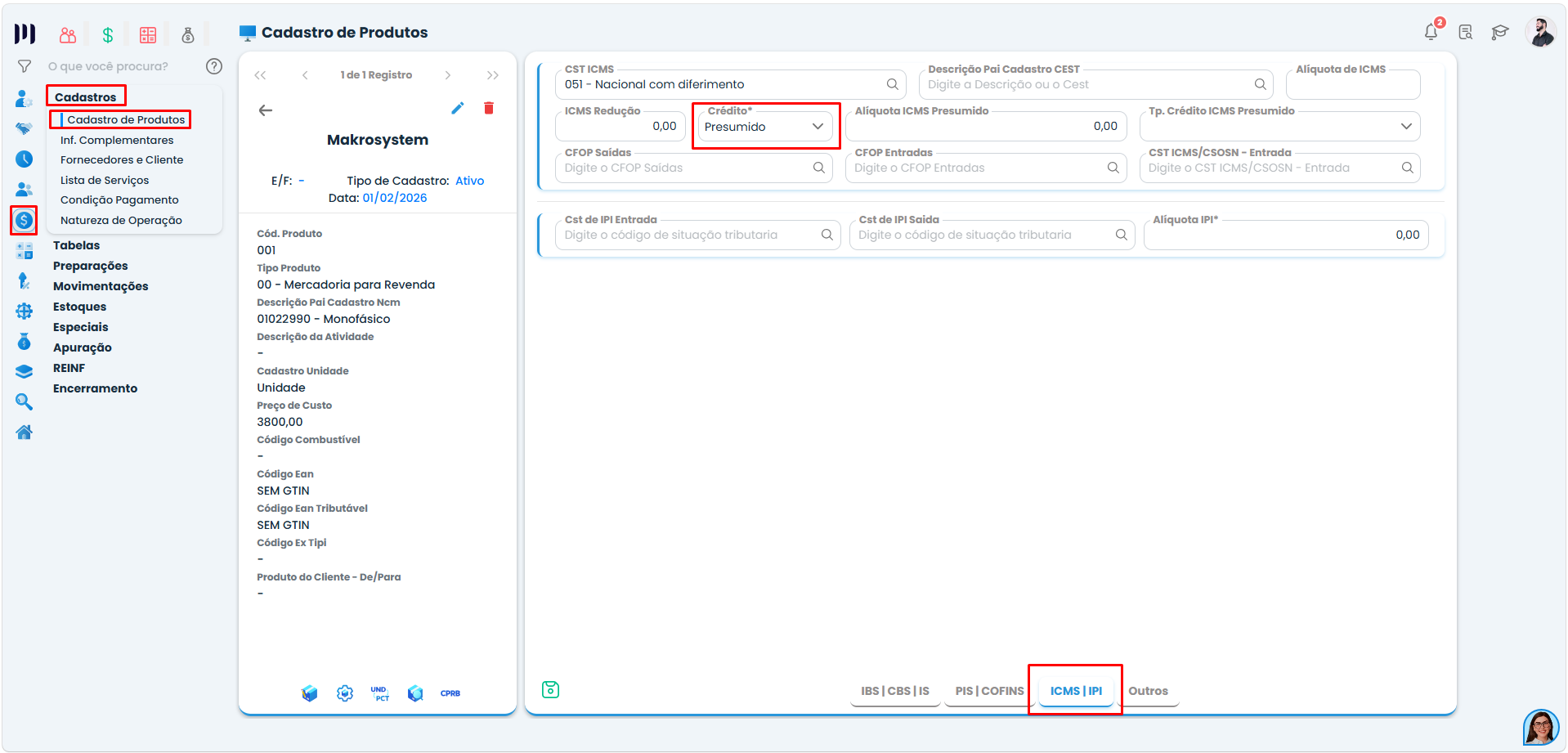Open the pink people module icon
1568x753 pixels.
pyautogui.click(x=68, y=34)
